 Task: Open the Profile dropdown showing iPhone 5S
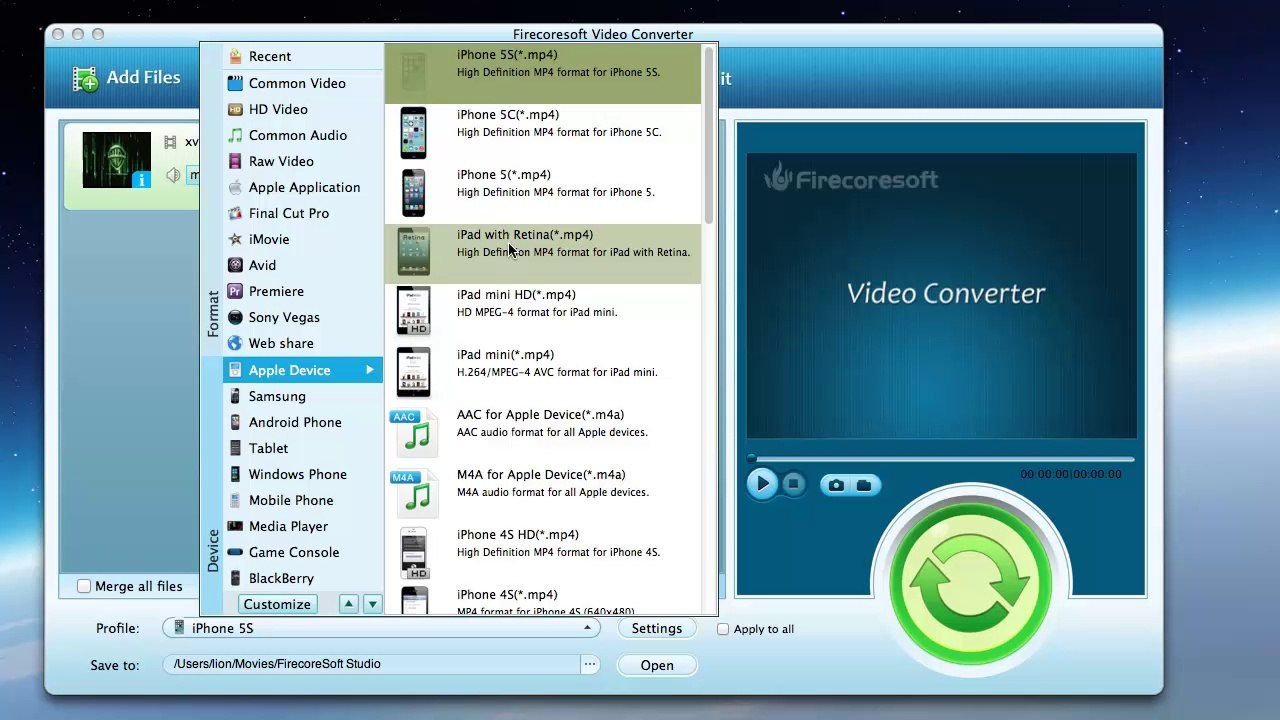(x=382, y=628)
